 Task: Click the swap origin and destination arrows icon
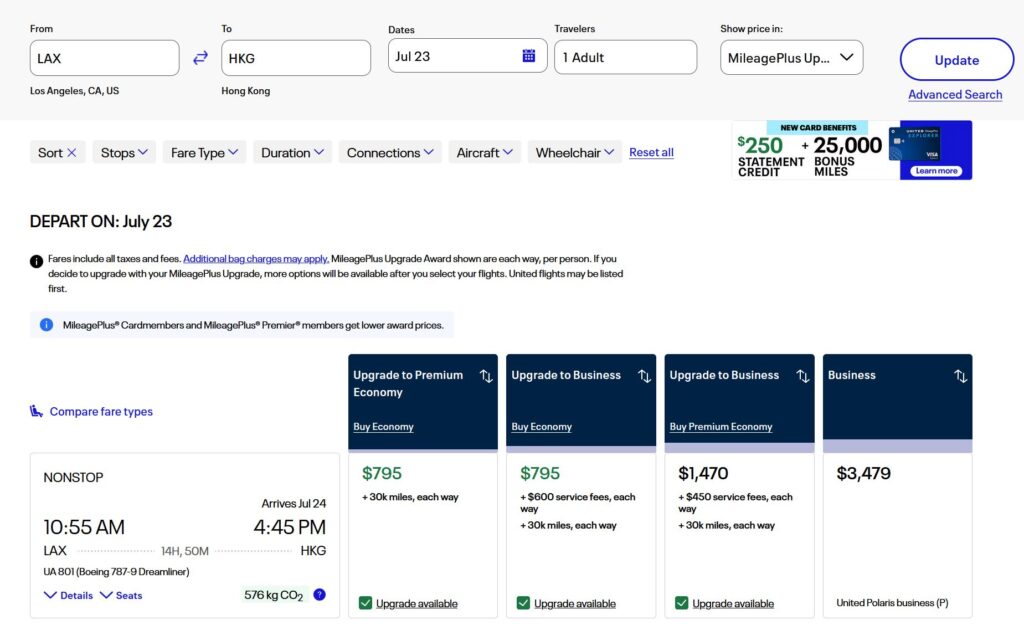pos(200,58)
